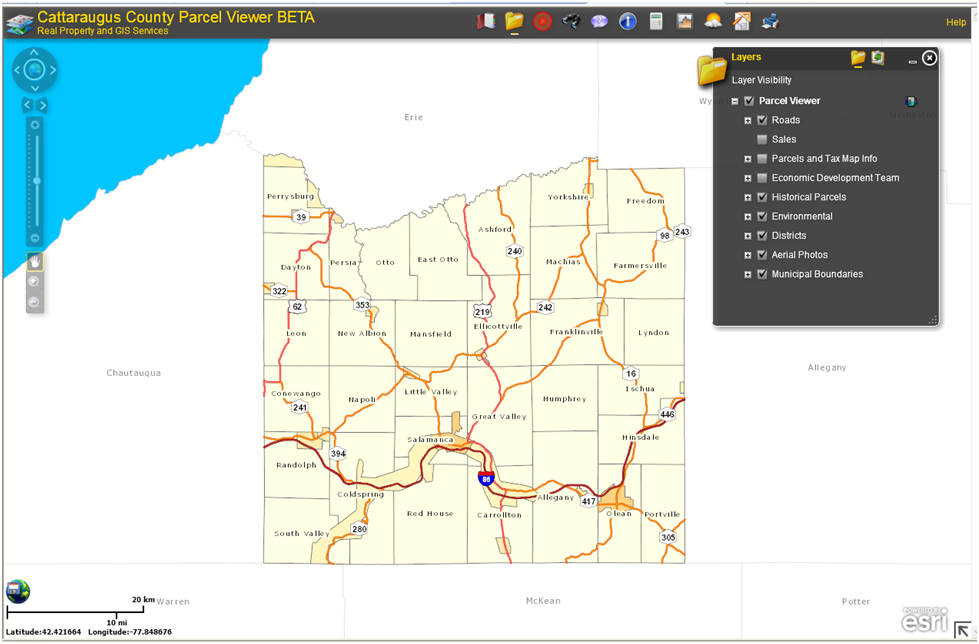Uncheck the Districts layer checkbox

[762, 235]
